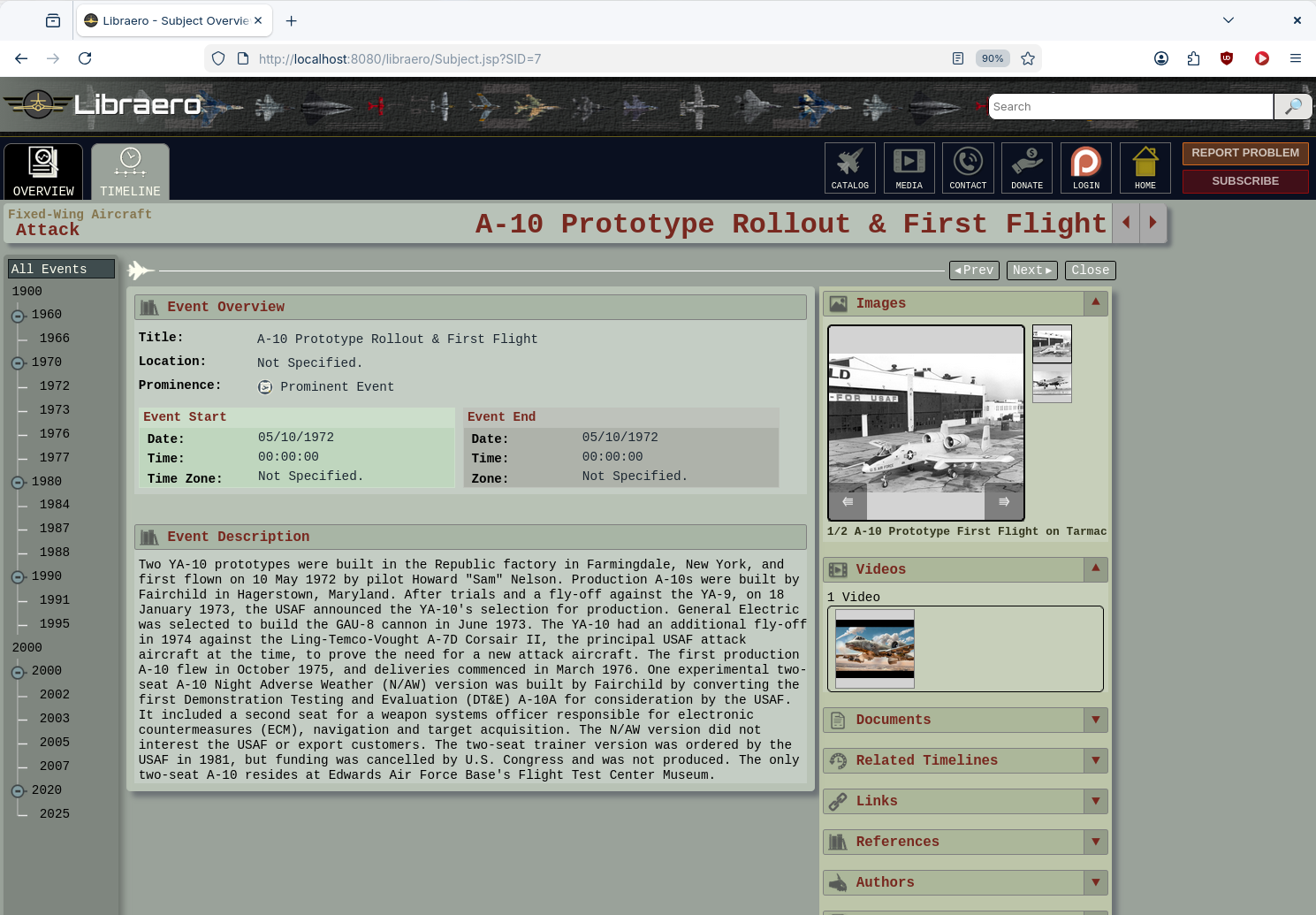Collapse the 1990 decade tree node
Screen dimensions: 1316x915
coord(18,577)
